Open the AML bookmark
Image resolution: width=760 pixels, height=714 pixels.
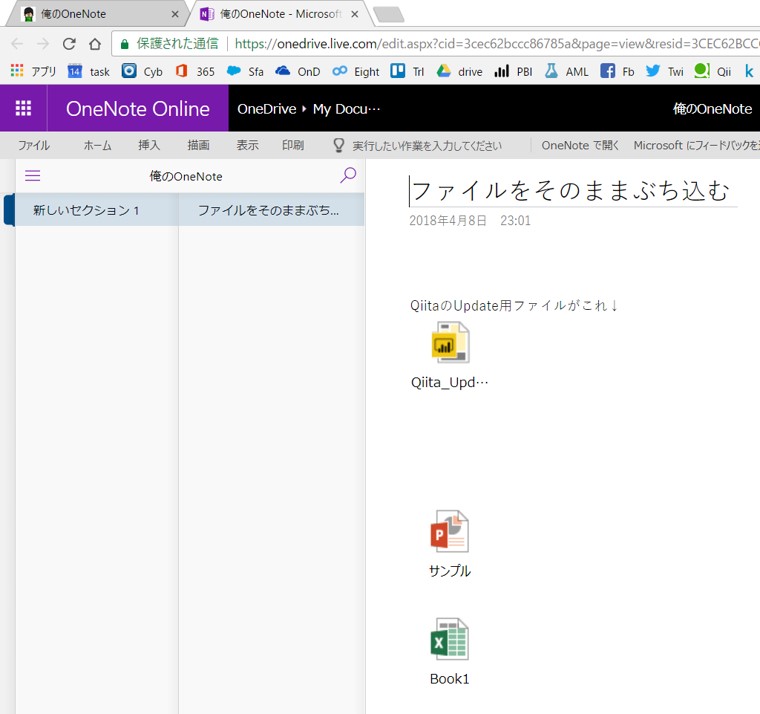(x=566, y=71)
